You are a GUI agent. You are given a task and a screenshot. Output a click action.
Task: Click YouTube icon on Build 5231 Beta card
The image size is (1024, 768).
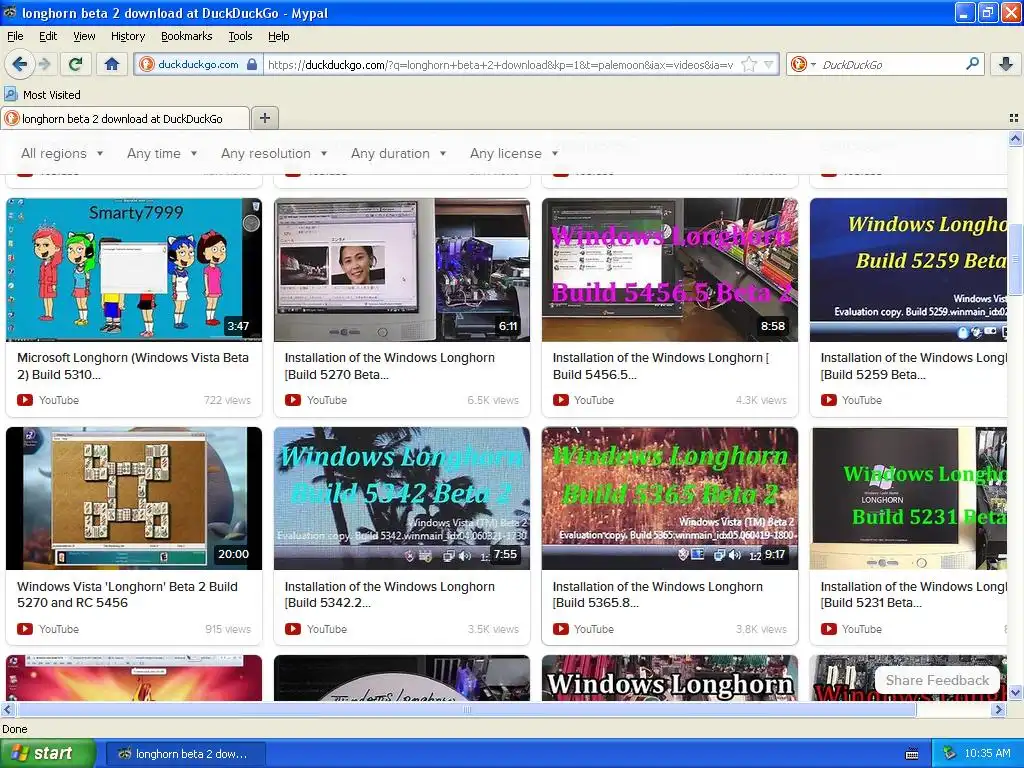pyautogui.click(x=828, y=629)
